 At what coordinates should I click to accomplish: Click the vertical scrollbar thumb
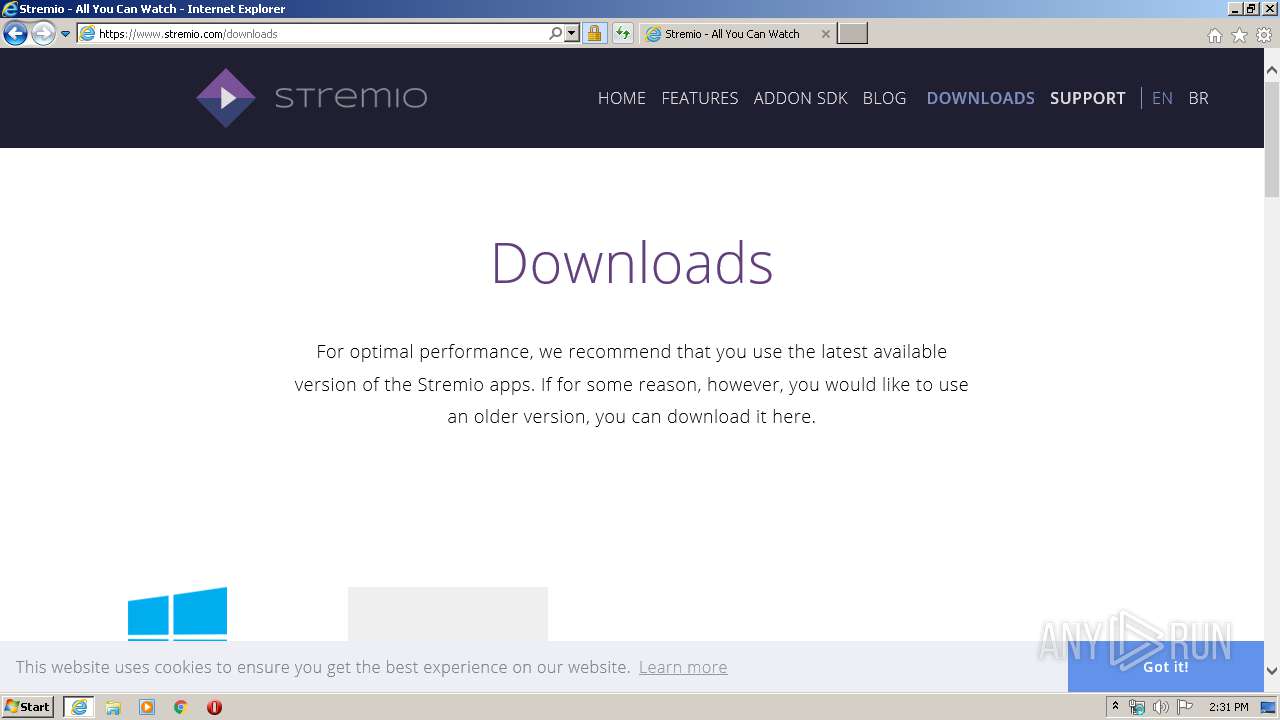pos(1272,140)
